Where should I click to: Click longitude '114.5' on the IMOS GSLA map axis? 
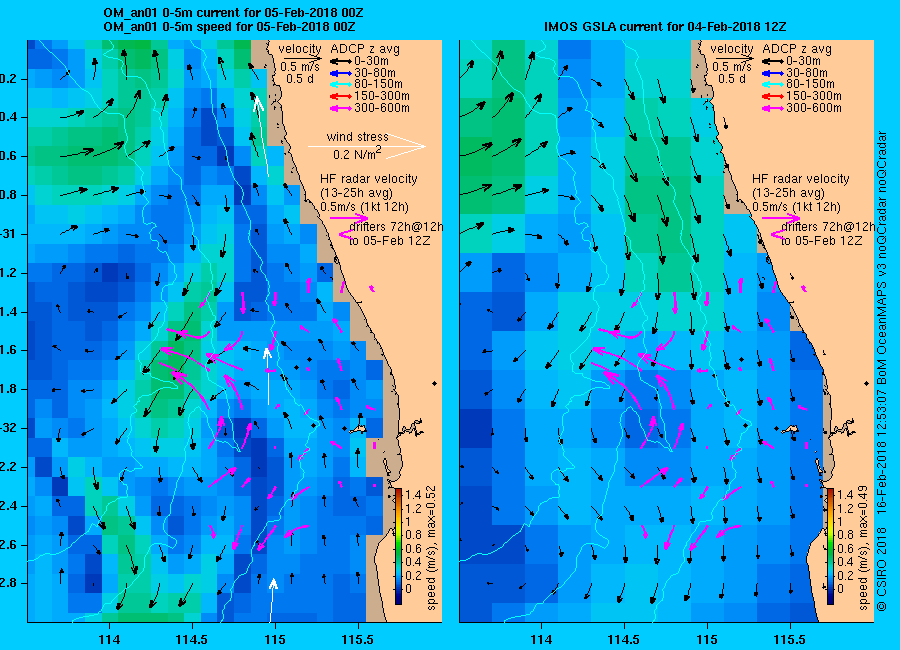click(624, 639)
